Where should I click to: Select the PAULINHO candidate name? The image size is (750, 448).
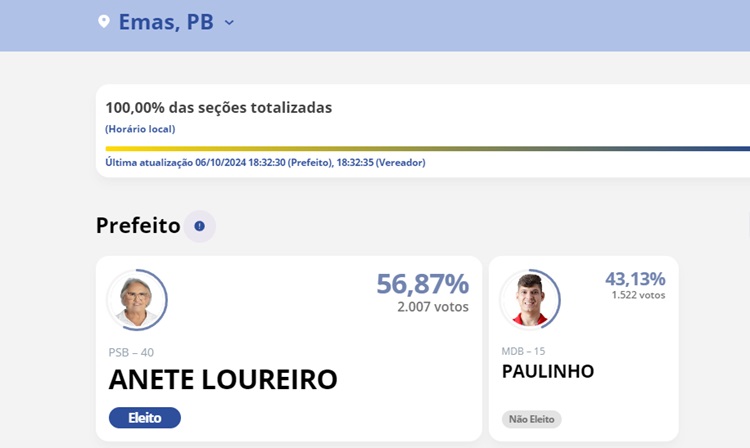pyautogui.click(x=547, y=371)
